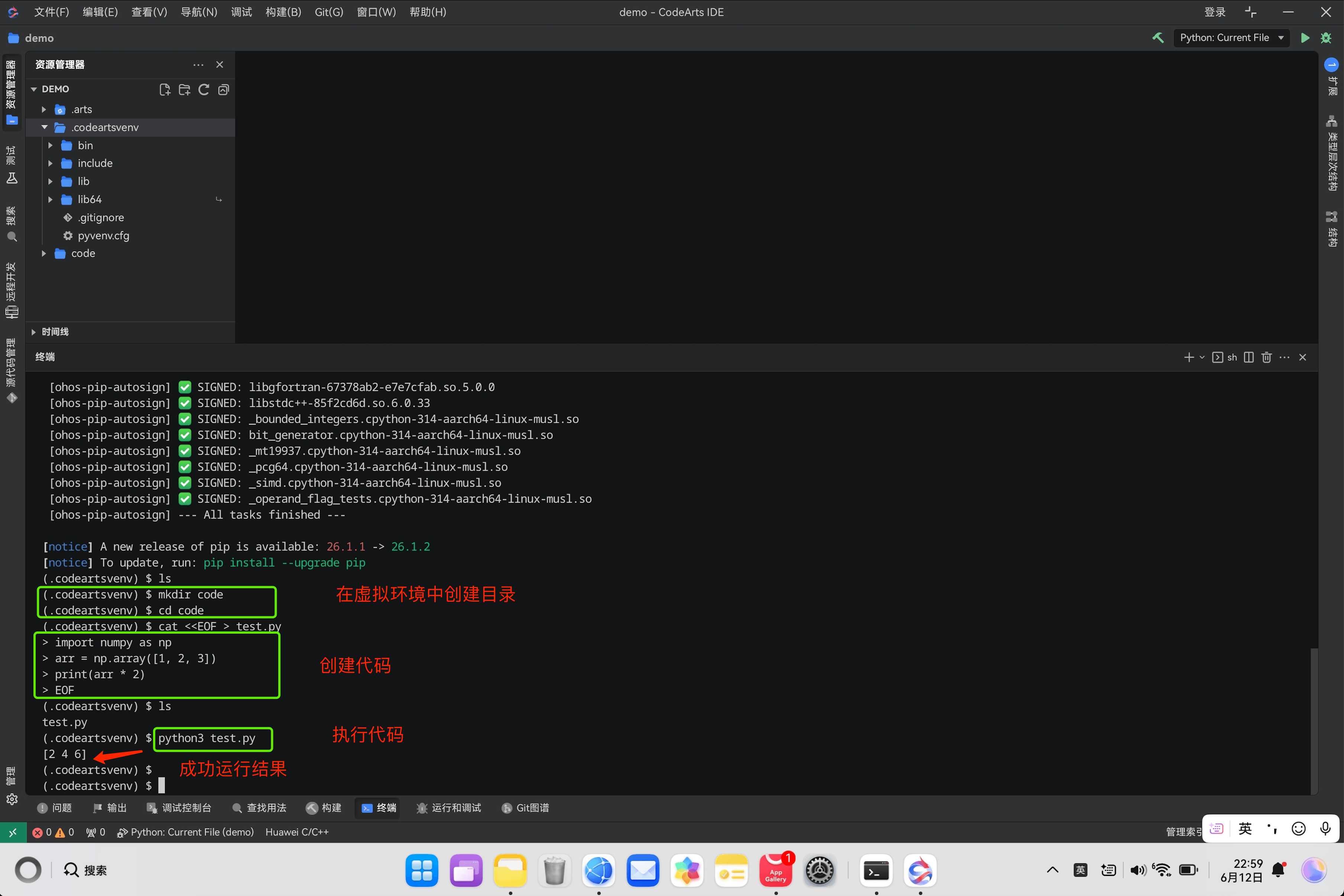Click Python: Current File (demo) in status bar
The width and height of the screenshot is (1344, 896).
185,832
